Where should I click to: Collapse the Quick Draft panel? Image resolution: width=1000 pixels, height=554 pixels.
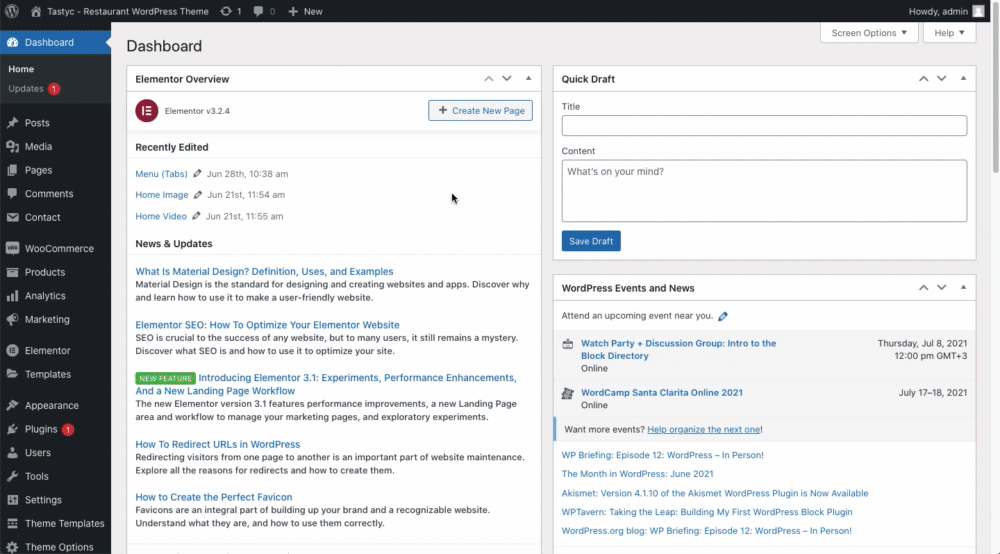click(963, 78)
